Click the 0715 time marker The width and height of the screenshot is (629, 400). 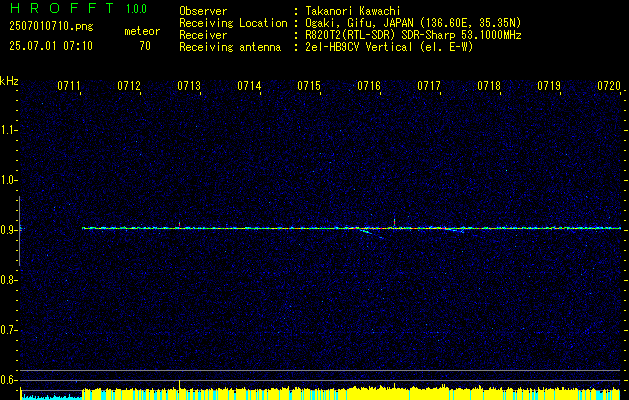click(309, 86)
